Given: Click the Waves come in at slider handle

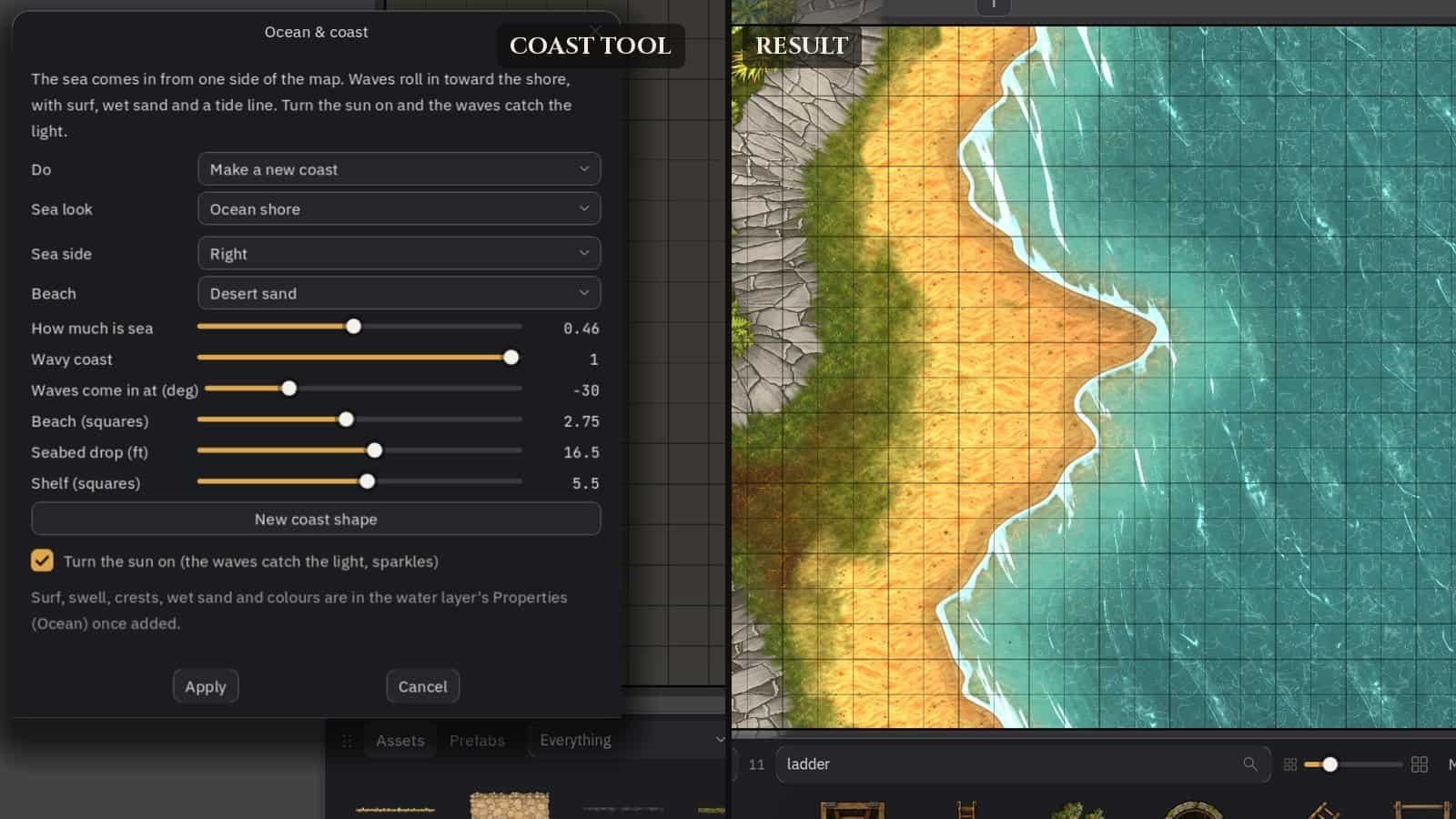Looking at the screenshot, I should (288, 389).
